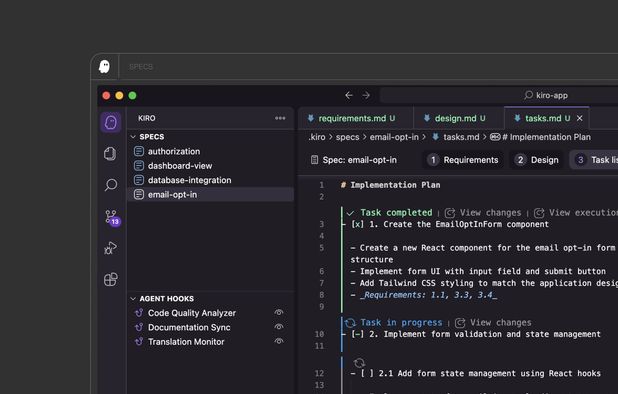This screenshot has width=618, height=394.
Task: Open the Requirements: 1.1, 3.3, 3.4 reference
Action: tap(428, 295)
